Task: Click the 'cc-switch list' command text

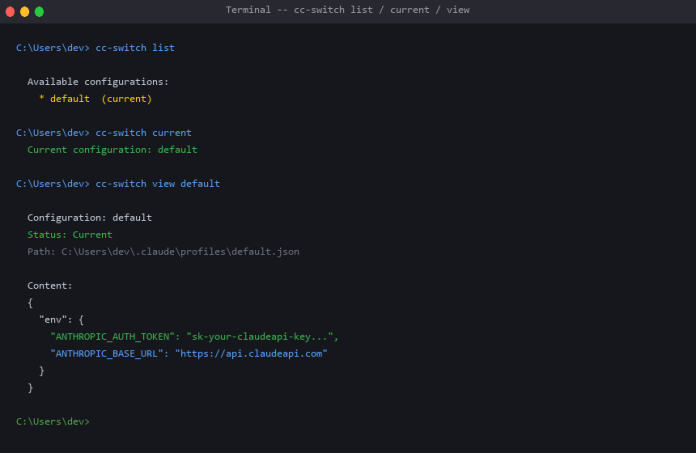Action: point(135,48)
